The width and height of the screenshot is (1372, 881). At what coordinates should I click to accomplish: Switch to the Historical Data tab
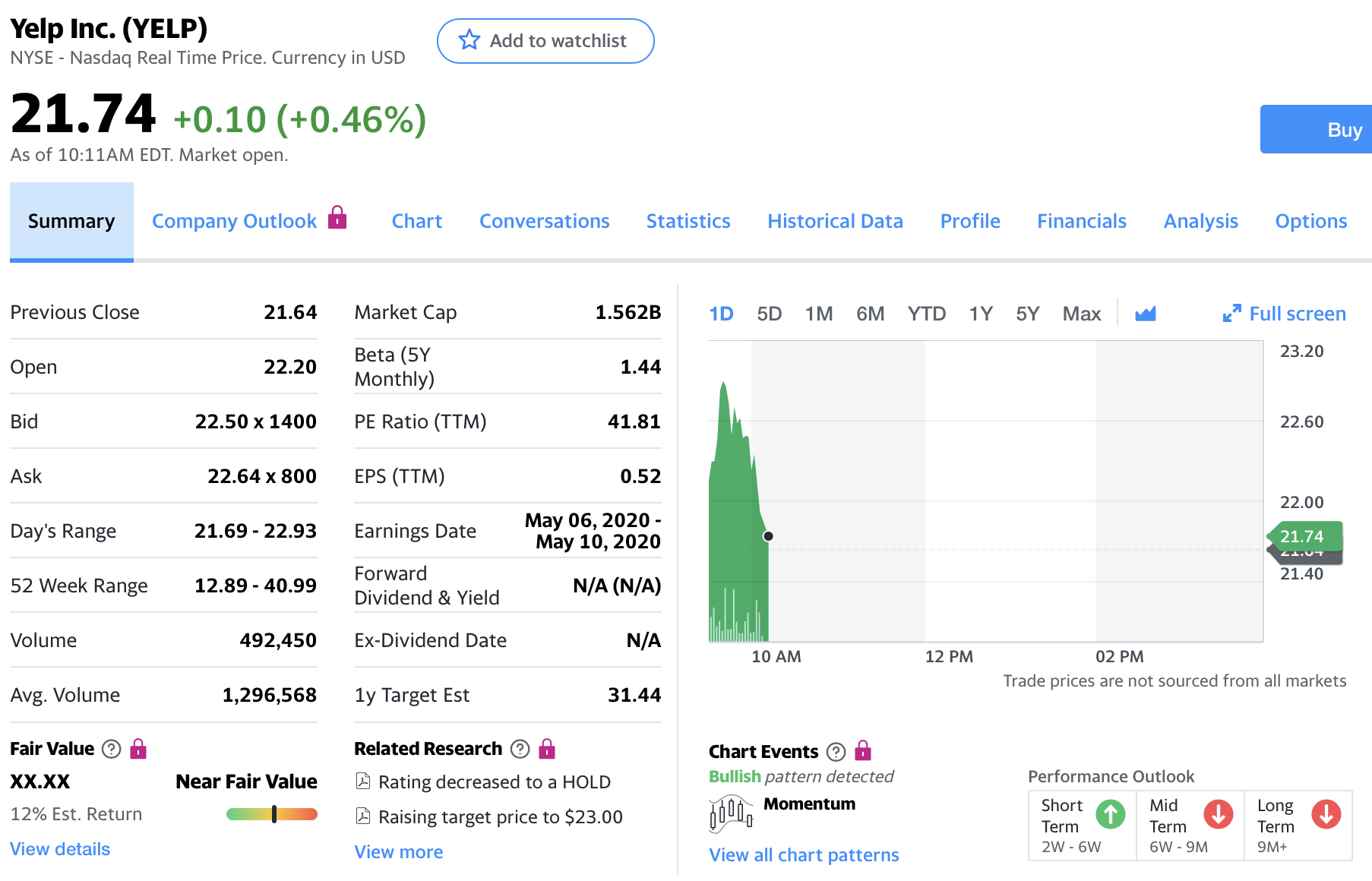coord(835,221)
